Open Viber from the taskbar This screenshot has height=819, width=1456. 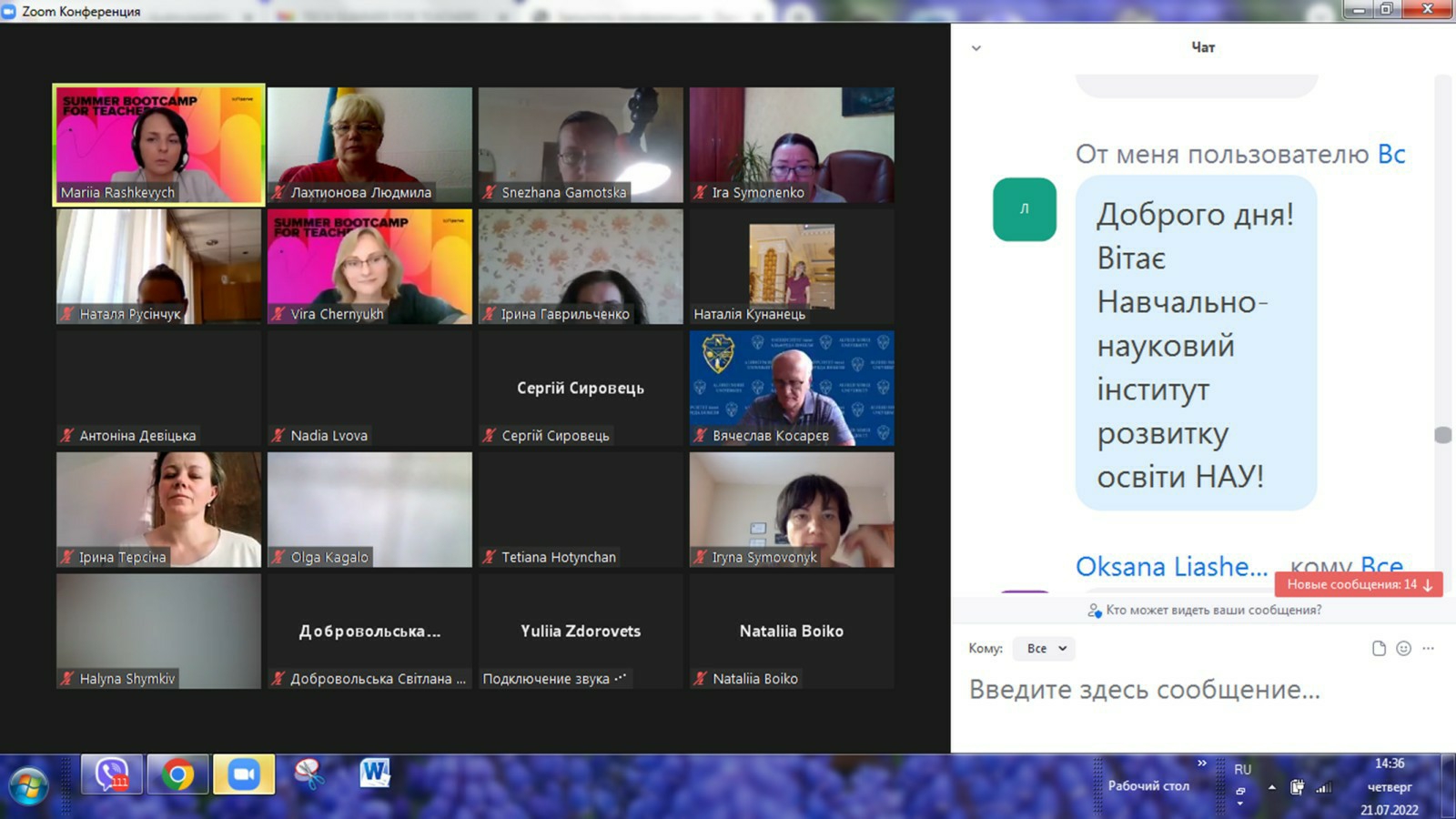tap(111, 774)
